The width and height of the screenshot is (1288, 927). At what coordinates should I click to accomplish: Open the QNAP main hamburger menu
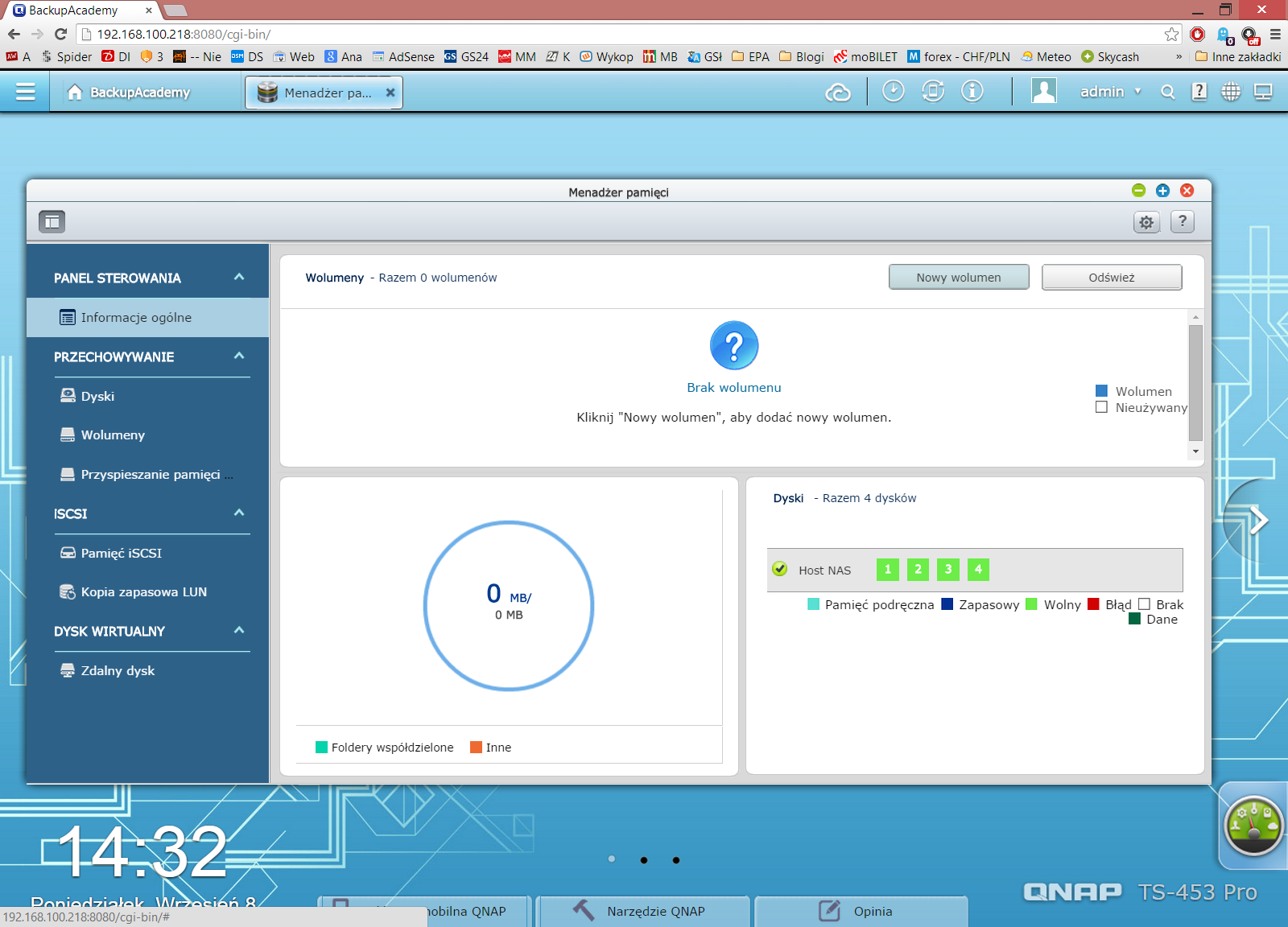[25, 92]
